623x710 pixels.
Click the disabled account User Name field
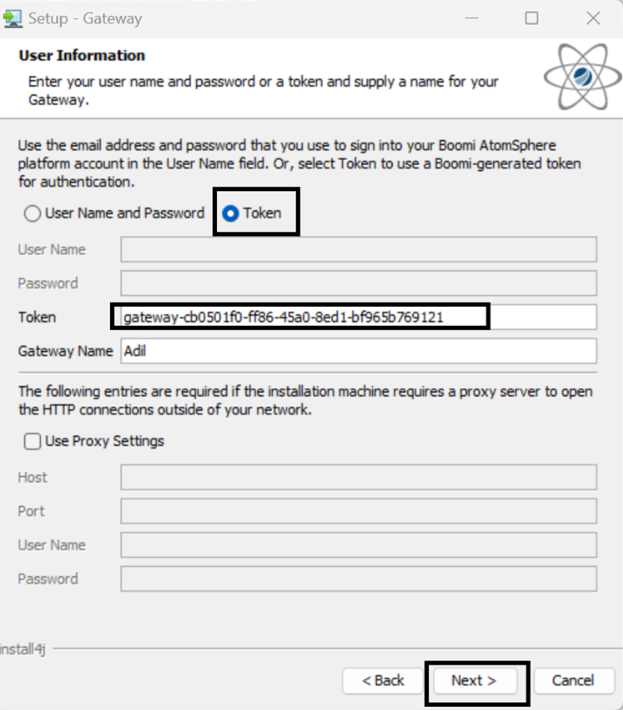click(358, 249)
